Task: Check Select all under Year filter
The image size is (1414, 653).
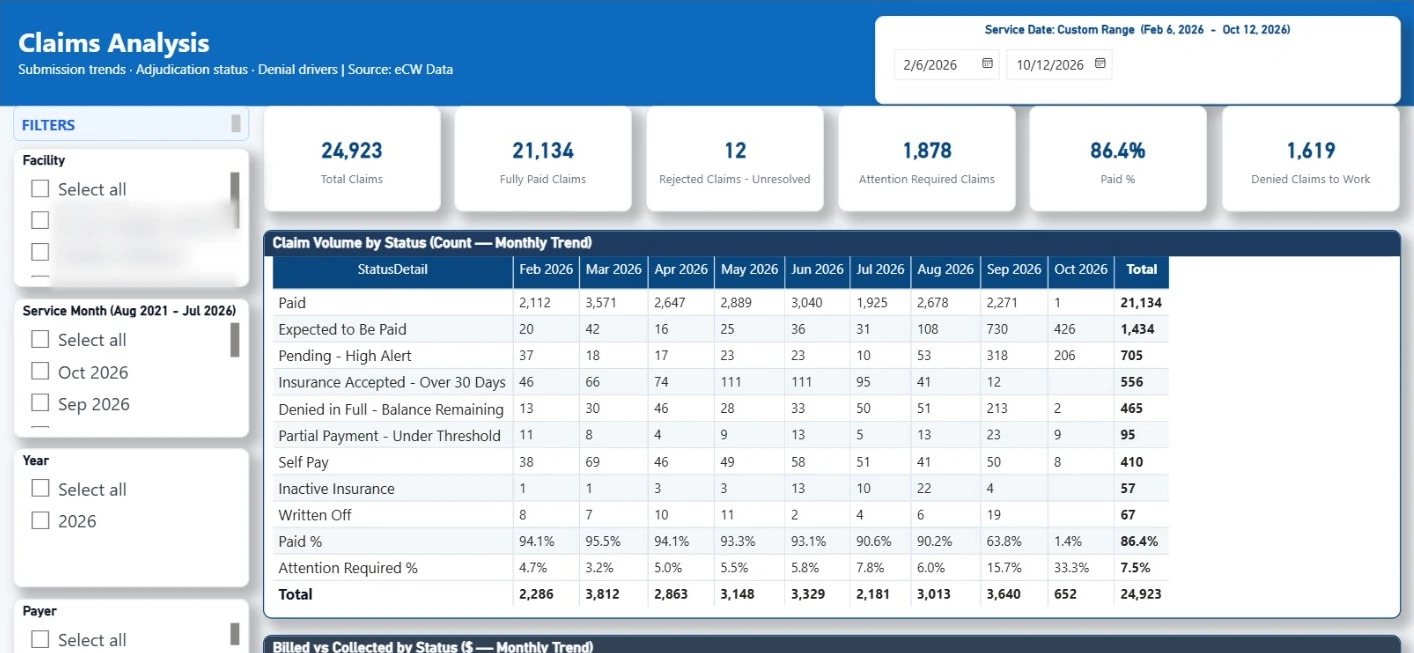Action: (x=40, y=489)
